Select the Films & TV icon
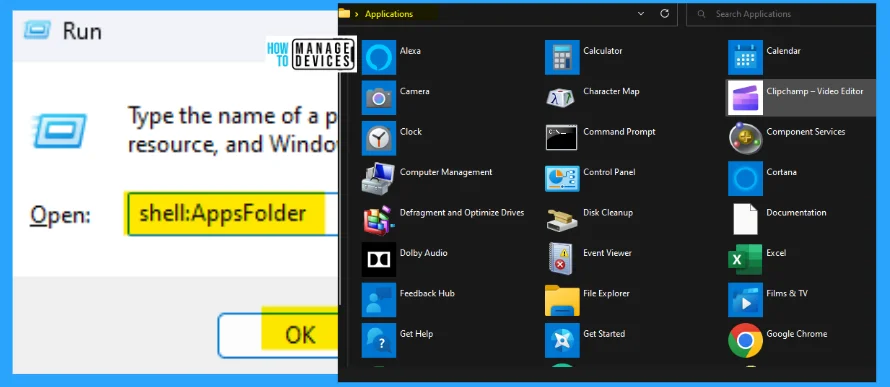890x387 pixels. [x=745, y=300]
